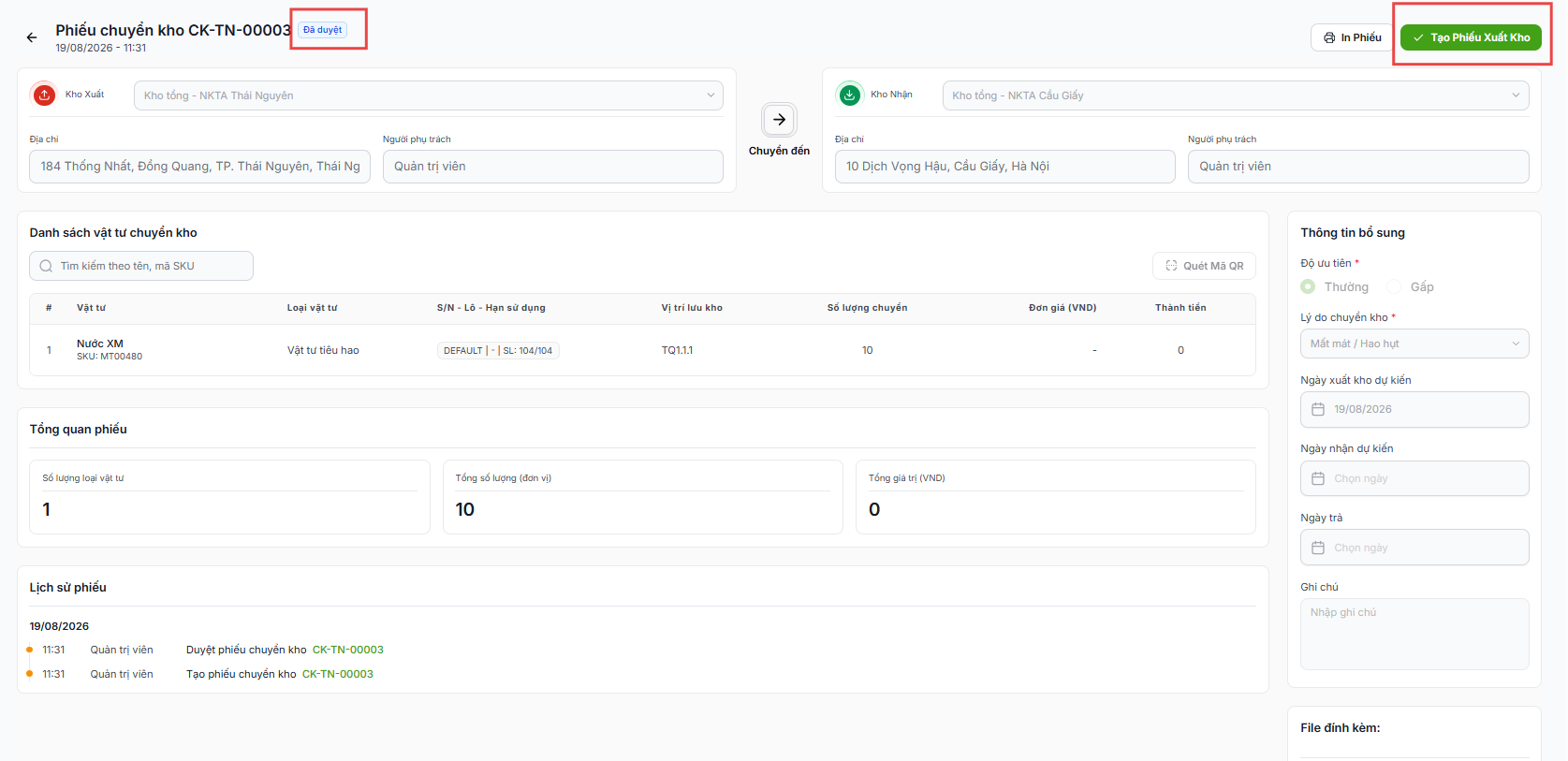Click the calendar icon in Ngày trả

tap(1318, 548)
